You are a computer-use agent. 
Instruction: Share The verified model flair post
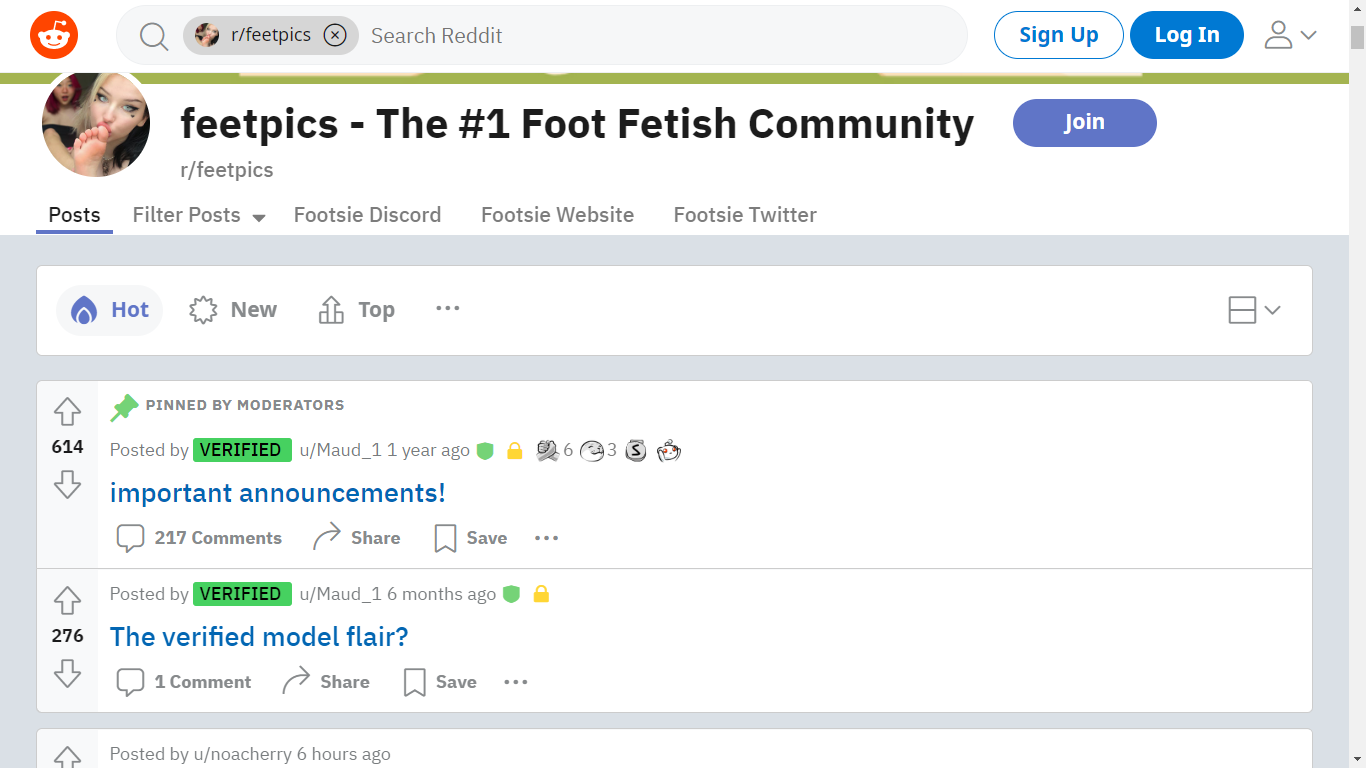click(326, 682)
